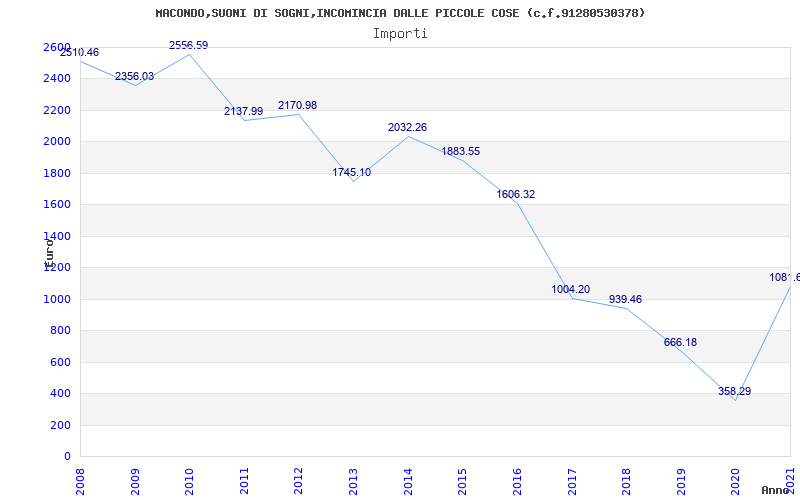Click the 2008 x-axis year label
The image size is (800, 500).
point(81,482)
